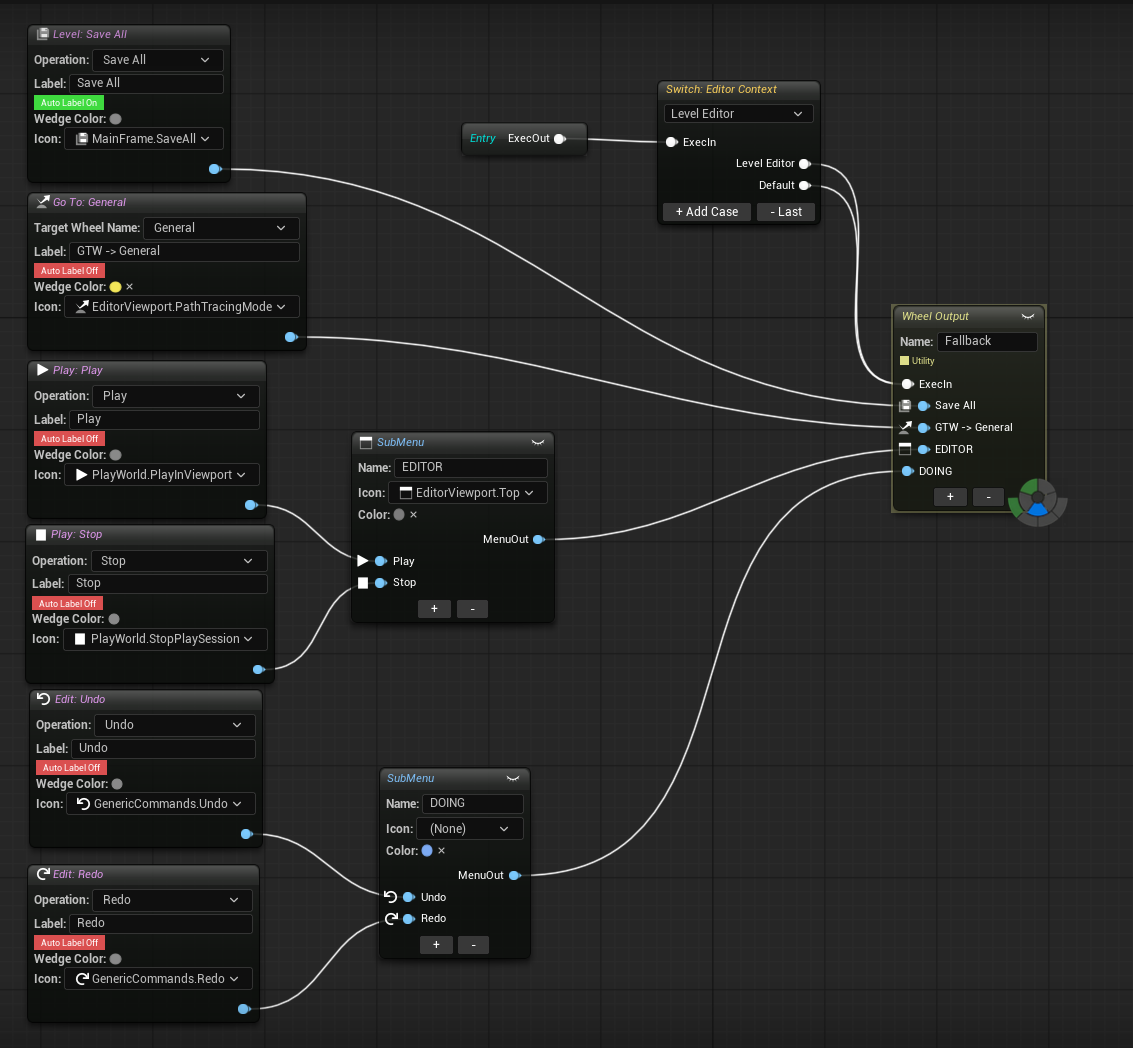The height and width of the screenshot is (1048, 1133).
Task: Open the Target Wheel Name General dropdown
Action: pos(220,228)
